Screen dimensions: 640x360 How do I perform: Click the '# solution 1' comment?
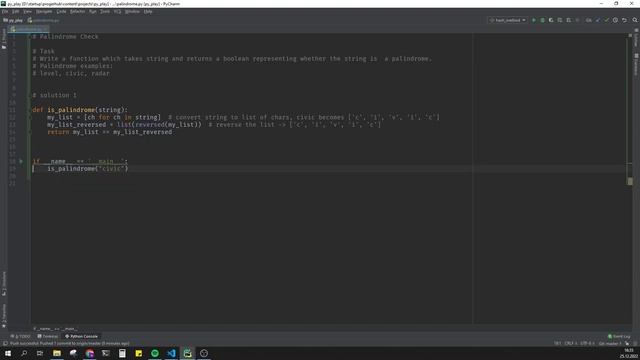54,96
